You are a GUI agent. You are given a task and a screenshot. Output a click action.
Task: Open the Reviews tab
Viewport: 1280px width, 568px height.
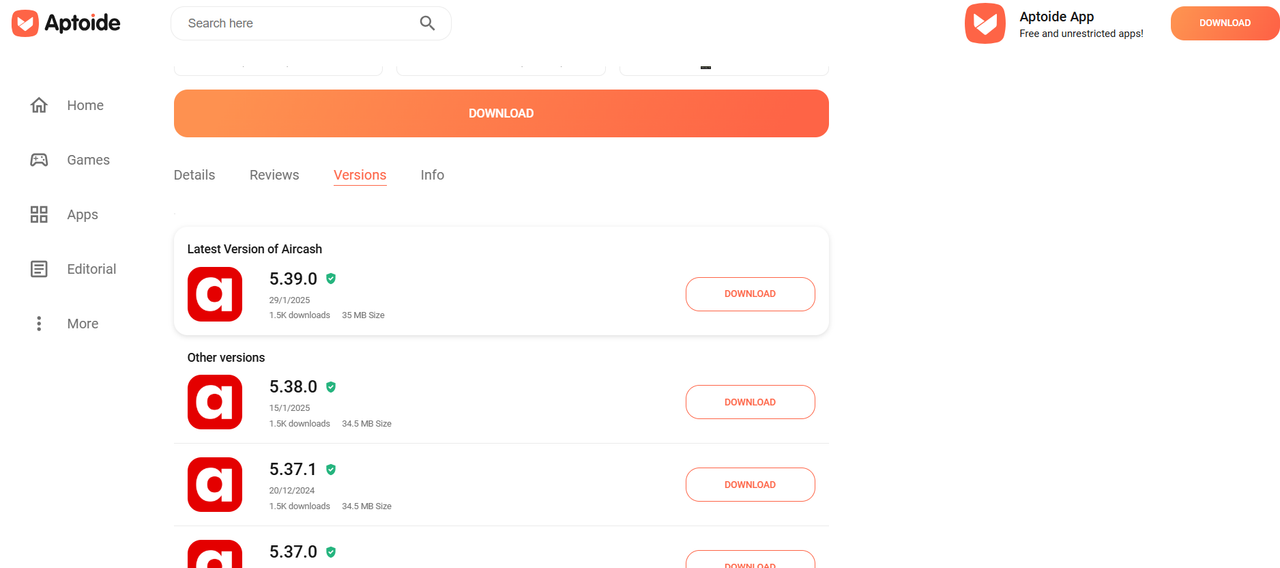[x=274, y=175]
